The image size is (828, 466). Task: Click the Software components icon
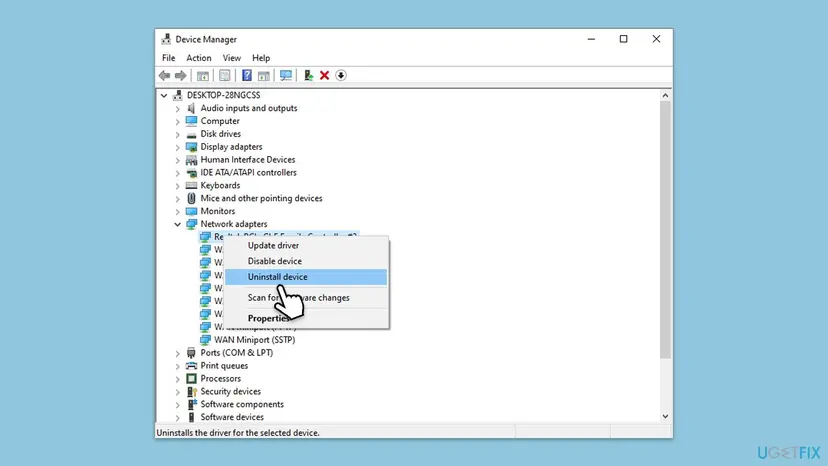coord(191,404)
